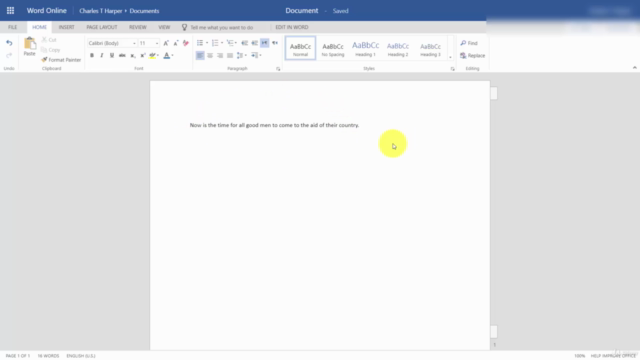Toggle Align Left paragraph alignment
The height and width of the screenshot is (360, 640).
[200, 56]
